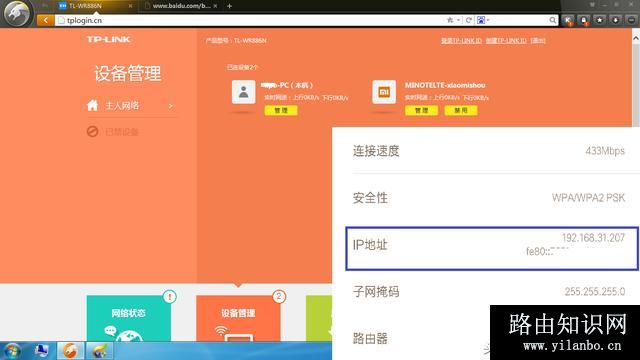The width and height of the screenshot is (640, 360).
Task: Click the lock extension toolbar icon
Action: pos(584,20)
